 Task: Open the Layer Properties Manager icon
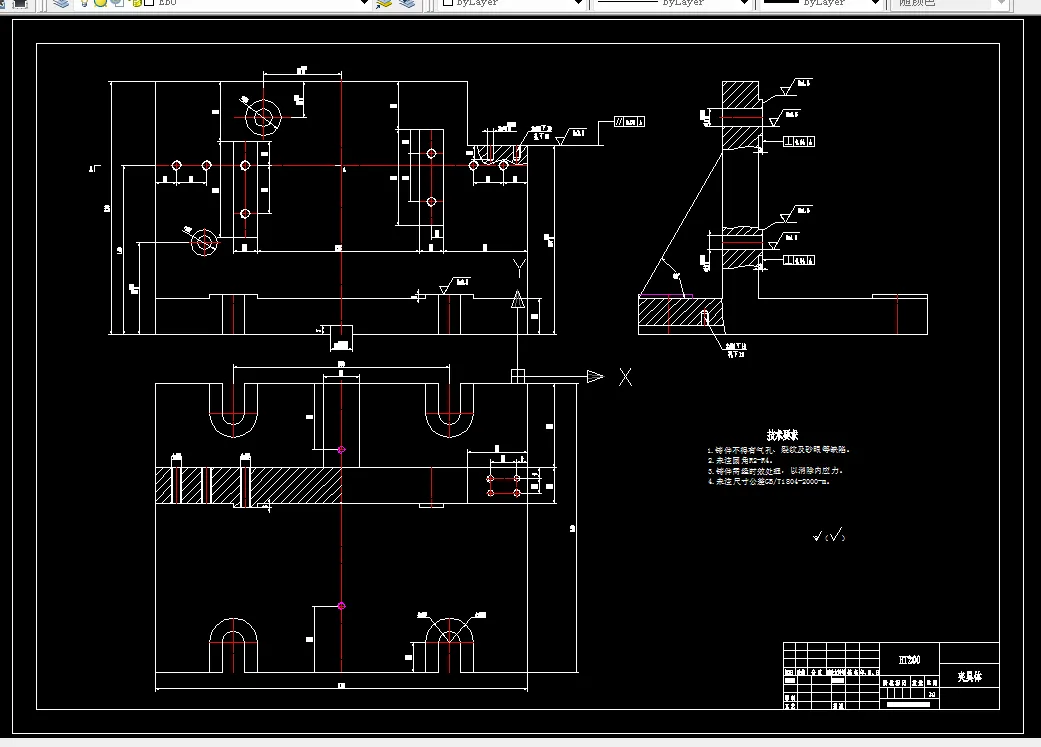(61, 3)
